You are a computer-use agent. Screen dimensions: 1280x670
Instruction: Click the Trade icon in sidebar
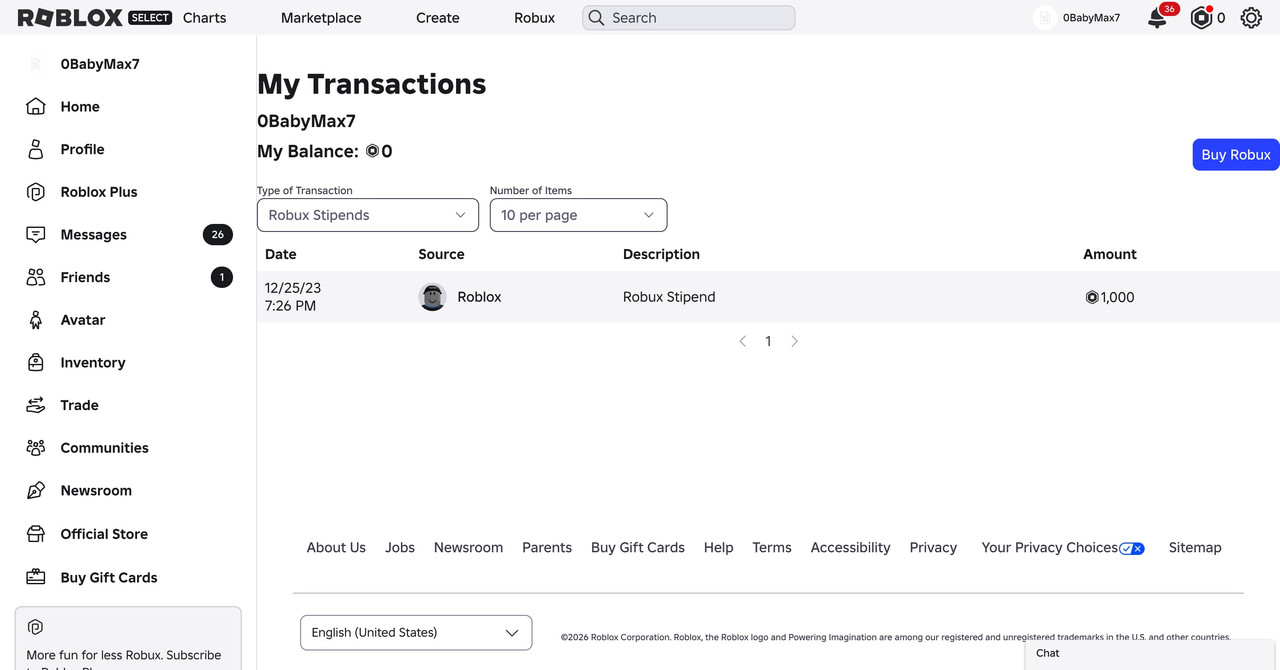pyautogui.click(x=36, y=405)
